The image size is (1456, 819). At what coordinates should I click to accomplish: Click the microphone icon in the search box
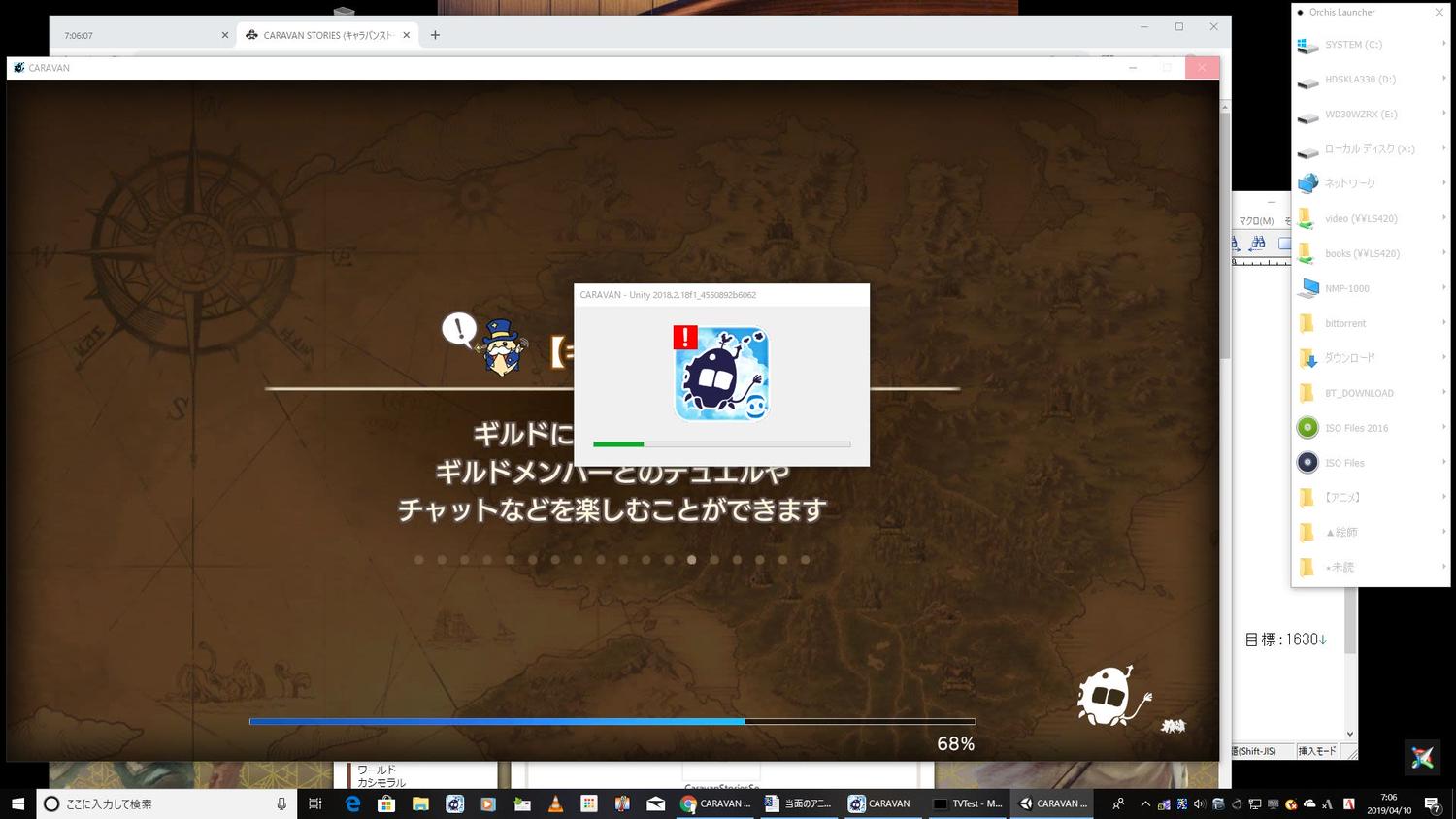pos(281,803)
